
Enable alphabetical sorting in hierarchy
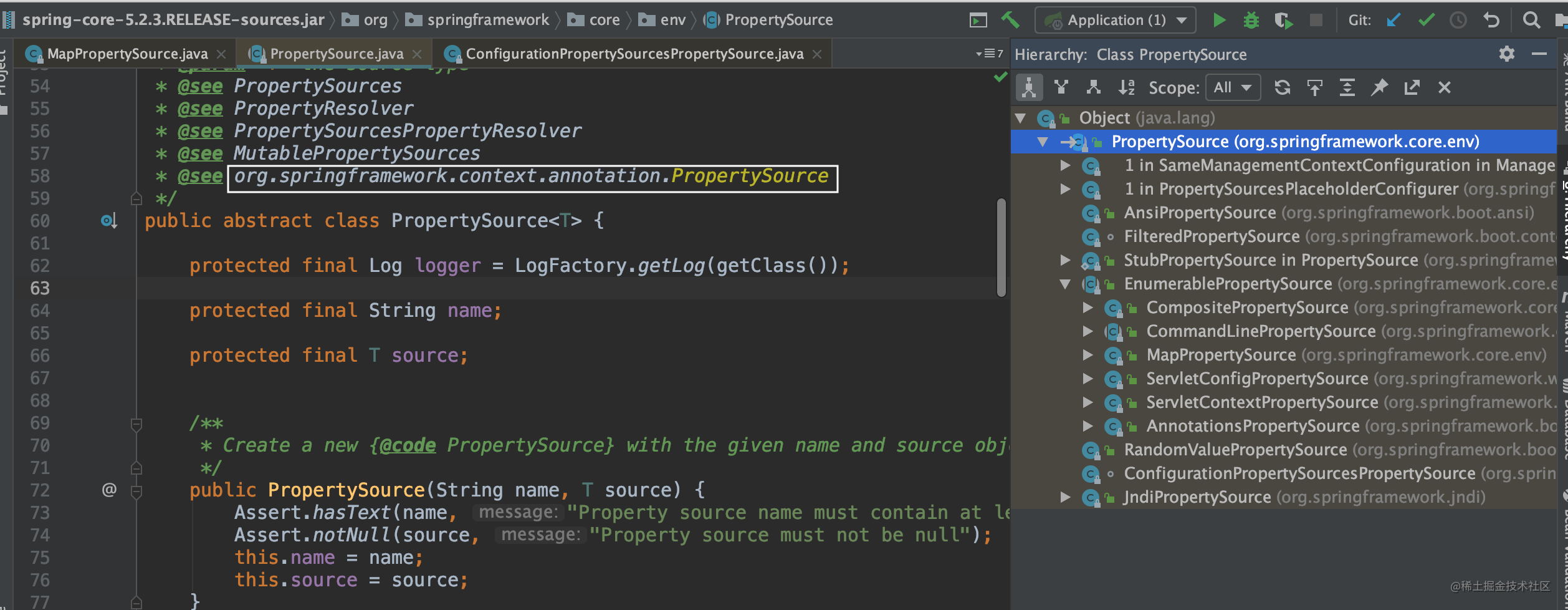coord(1127,87)
